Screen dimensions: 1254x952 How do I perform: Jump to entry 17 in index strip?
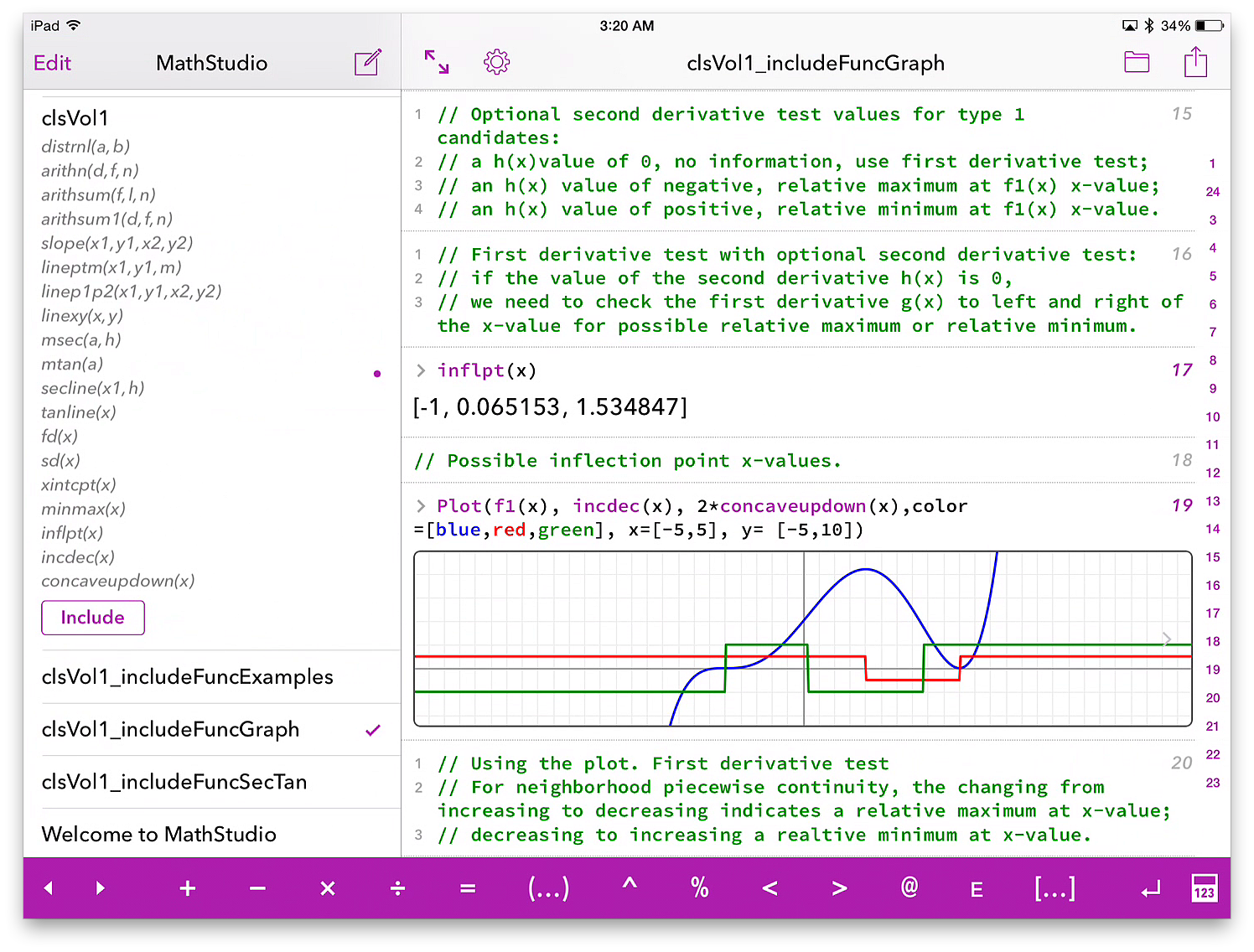pyautogui.click(x=1212, y=613)
